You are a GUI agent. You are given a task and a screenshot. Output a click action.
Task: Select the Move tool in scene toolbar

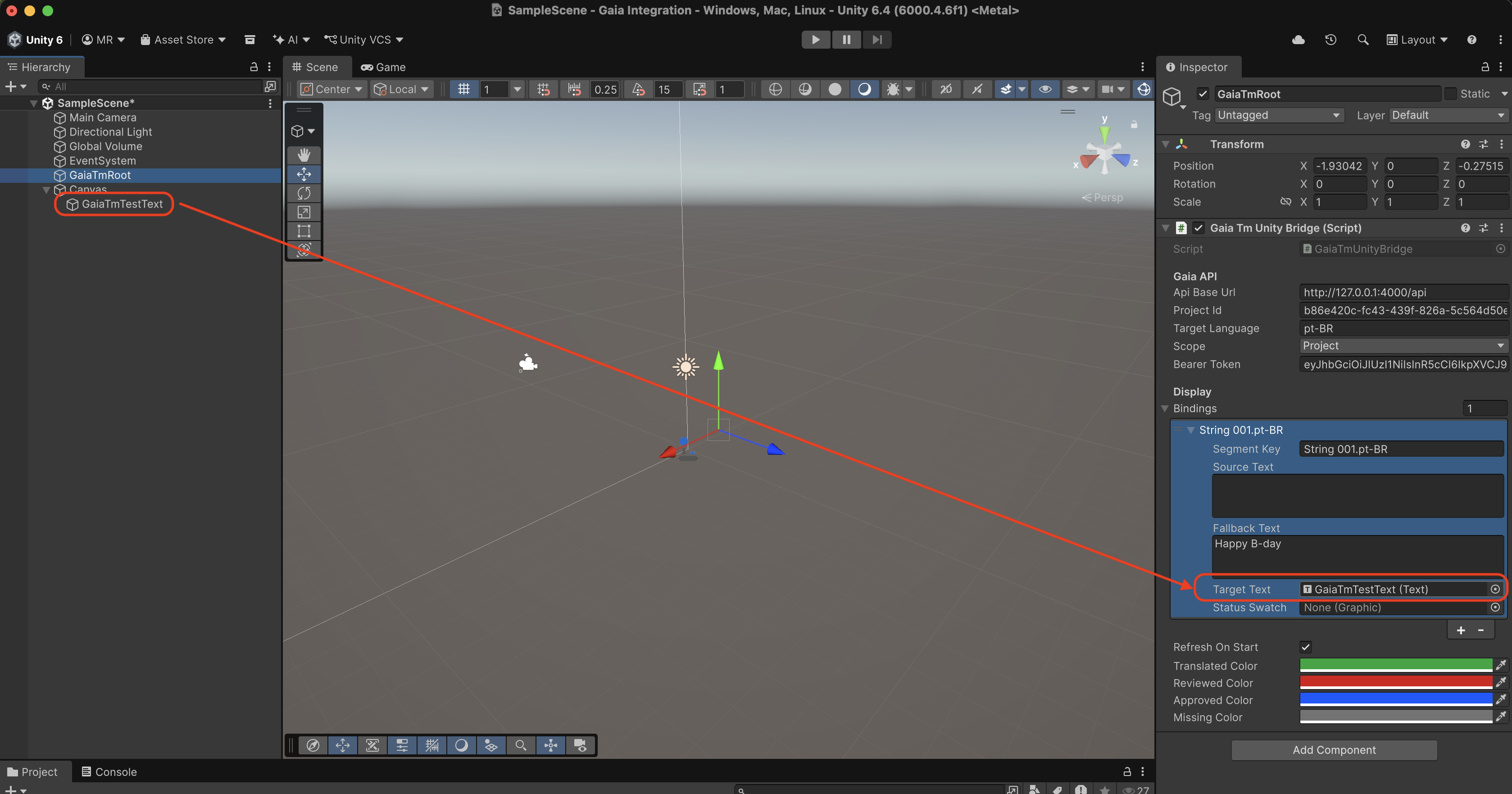pyautogui.click(x=304, y=174)
